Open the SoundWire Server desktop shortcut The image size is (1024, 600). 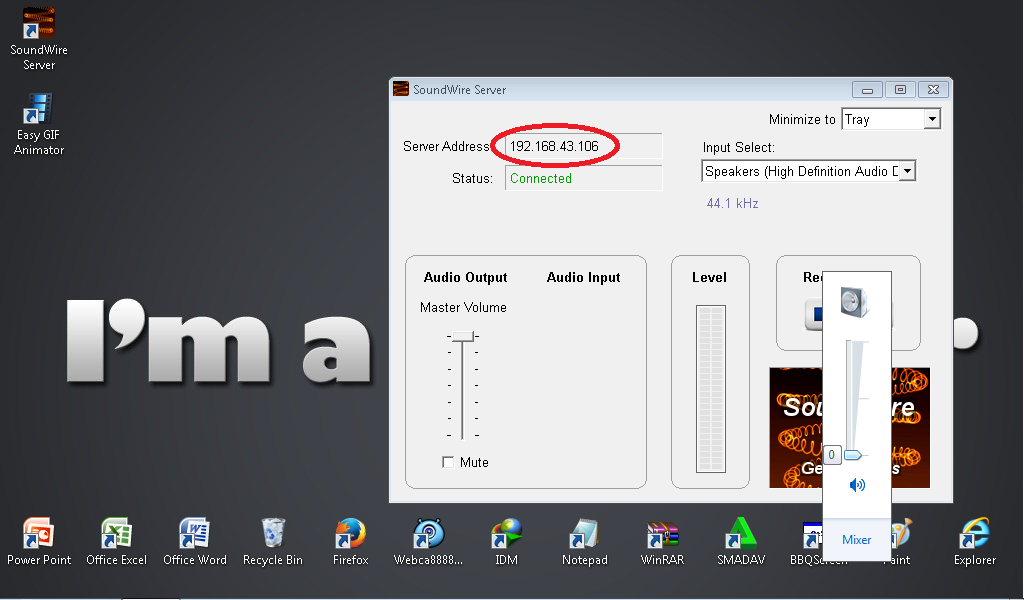click(39, 38)
